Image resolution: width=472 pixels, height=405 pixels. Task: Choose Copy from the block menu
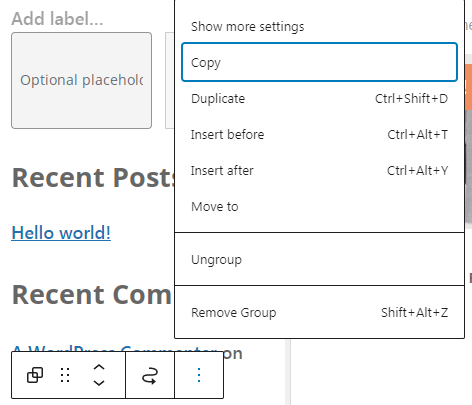[319, 62]
